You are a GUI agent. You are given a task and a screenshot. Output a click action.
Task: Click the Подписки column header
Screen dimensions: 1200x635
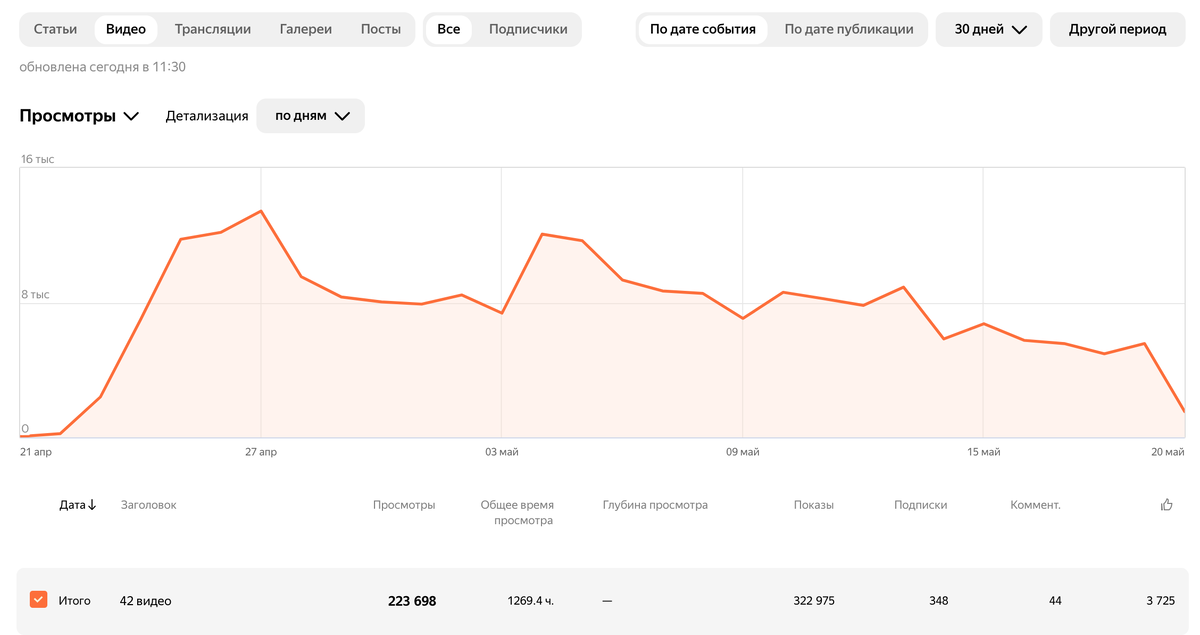[920, 505]
